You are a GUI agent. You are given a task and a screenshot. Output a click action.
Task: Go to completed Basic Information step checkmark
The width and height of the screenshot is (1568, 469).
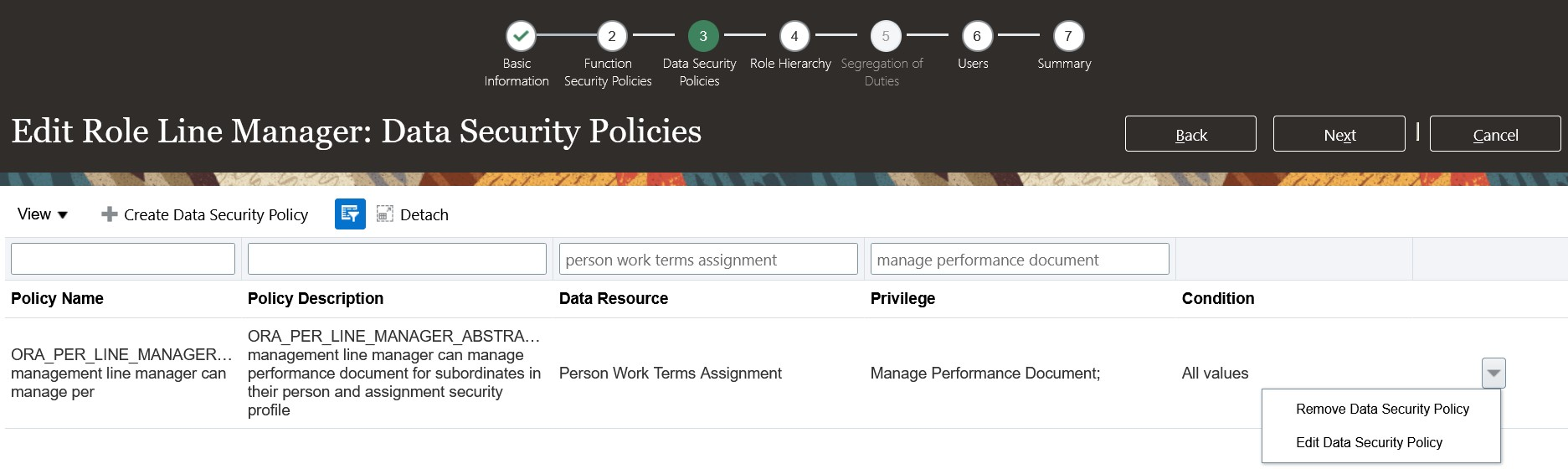point(521,36)
